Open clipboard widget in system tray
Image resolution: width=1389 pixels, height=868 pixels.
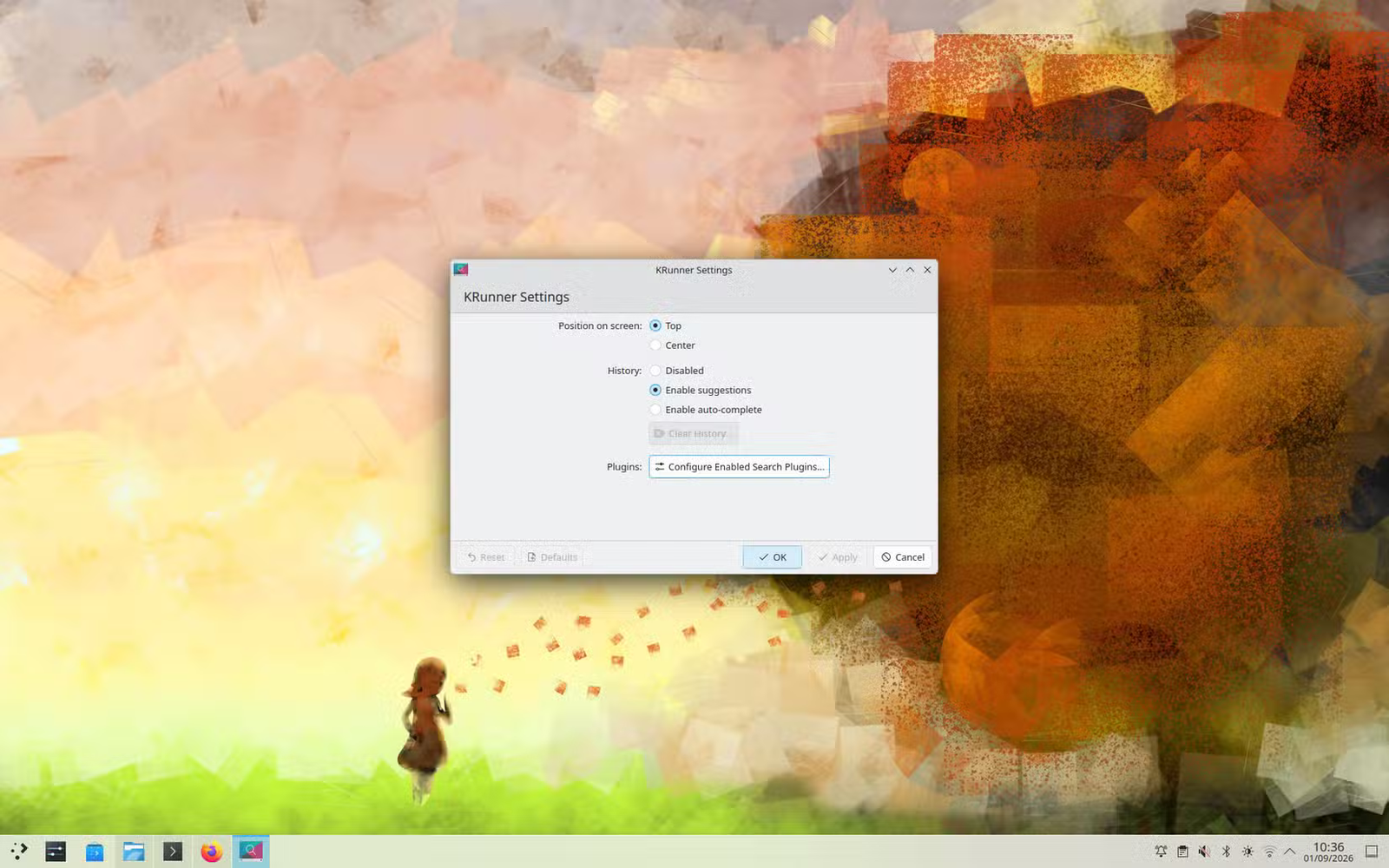coord(1182,852)
